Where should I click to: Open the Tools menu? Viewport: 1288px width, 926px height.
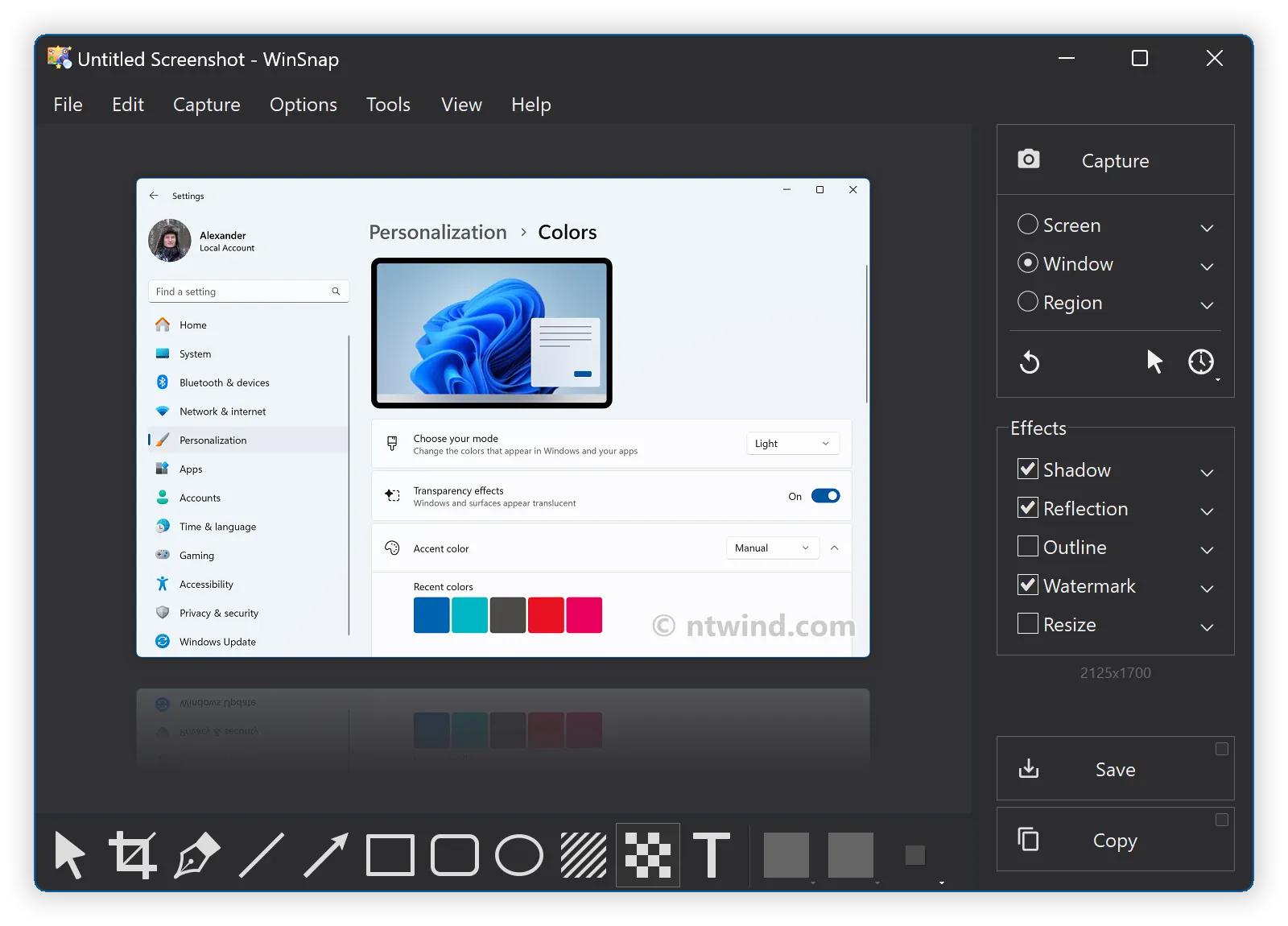388,105
